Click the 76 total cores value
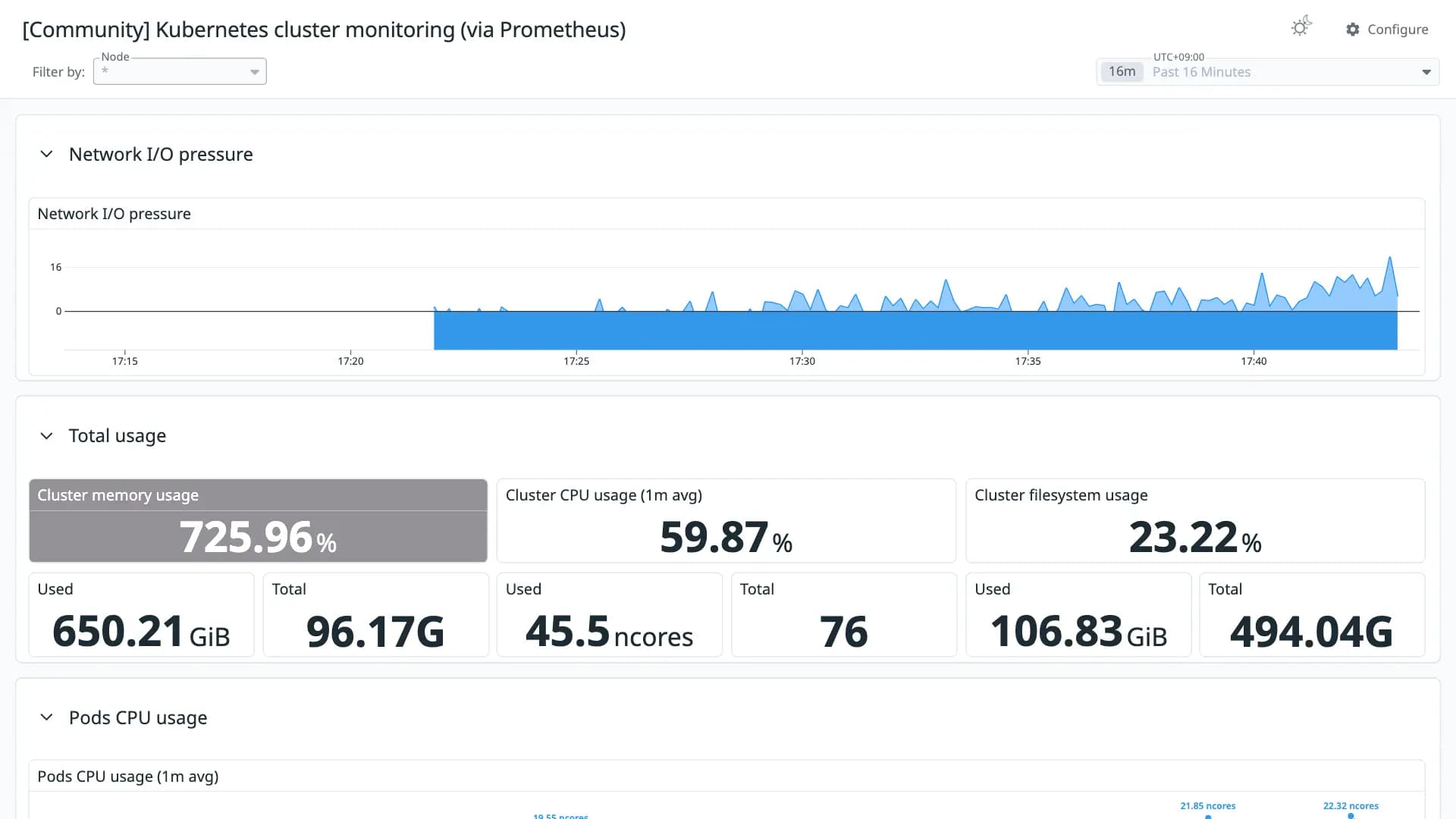 [843, 631]
